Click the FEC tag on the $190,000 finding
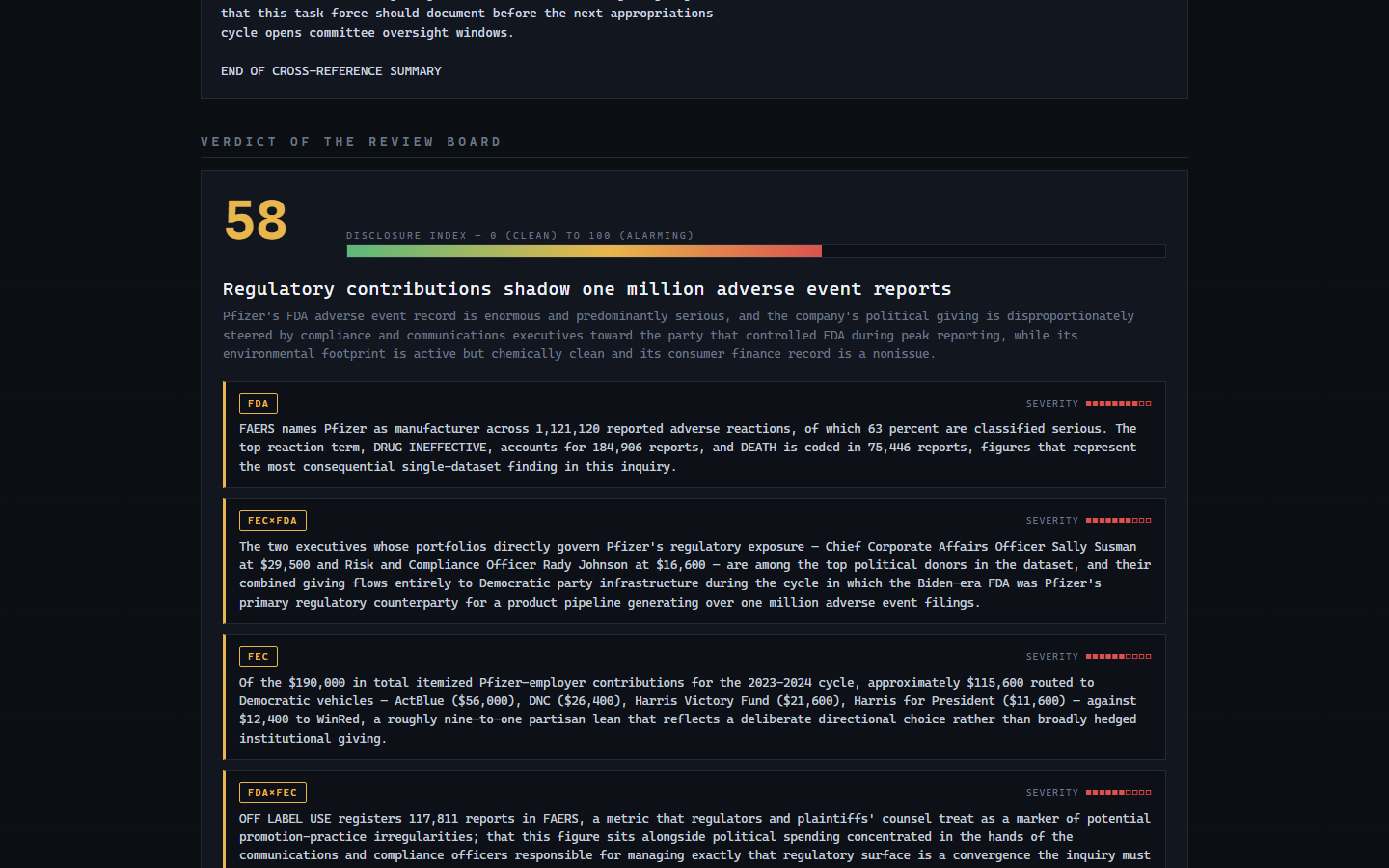 (258, 657)
